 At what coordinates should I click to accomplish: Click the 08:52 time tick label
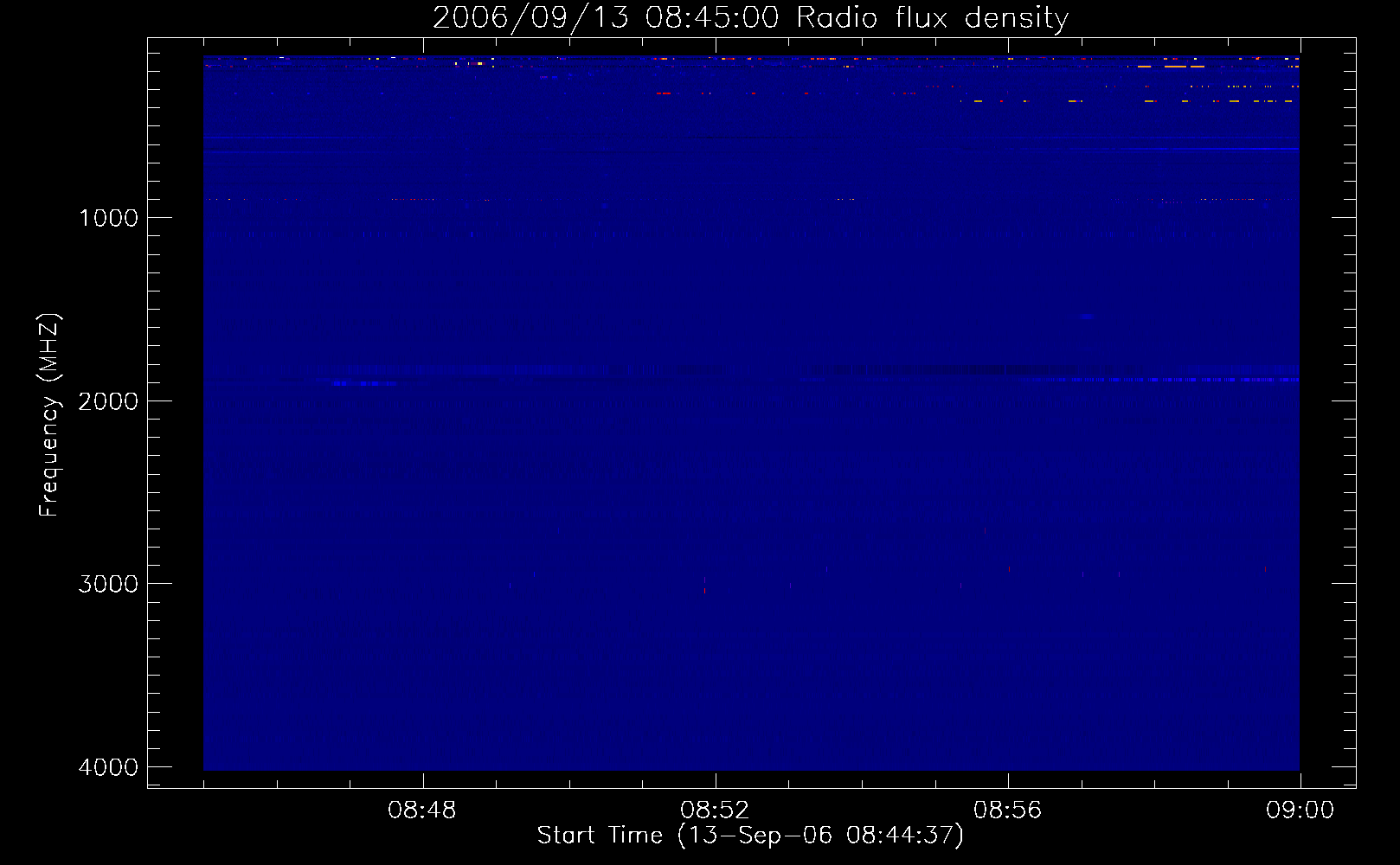[715, 811]
